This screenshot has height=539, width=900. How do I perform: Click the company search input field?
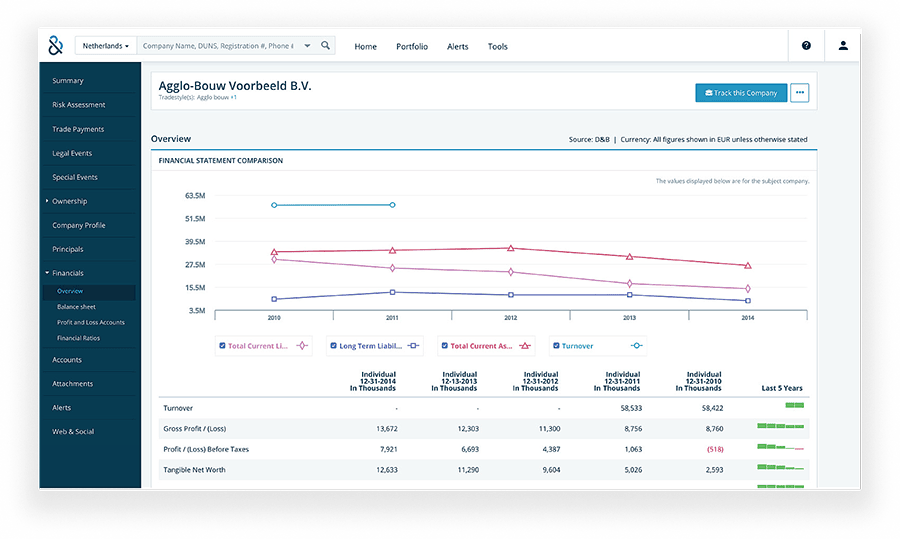pyautogui.click(x=218, y=46)
